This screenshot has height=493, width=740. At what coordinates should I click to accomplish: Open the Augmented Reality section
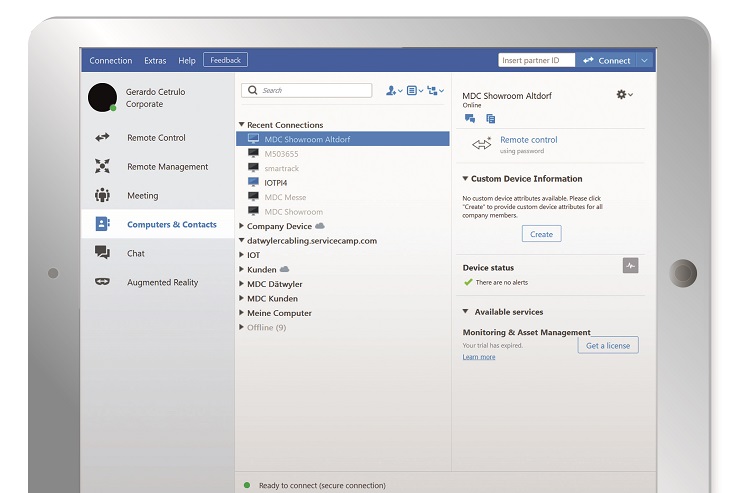click(162, 283)
